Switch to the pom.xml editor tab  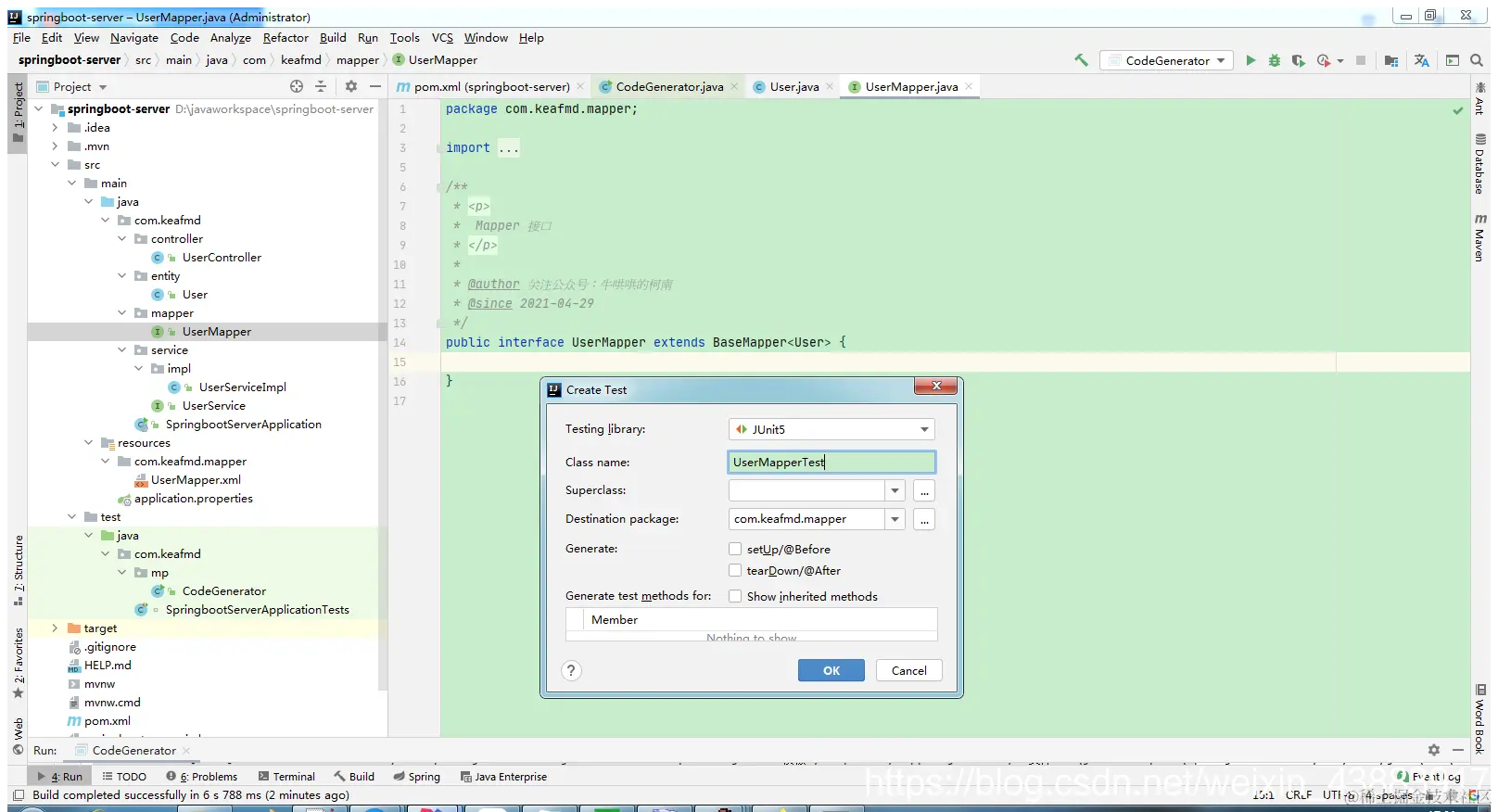[x=491, y=86]
